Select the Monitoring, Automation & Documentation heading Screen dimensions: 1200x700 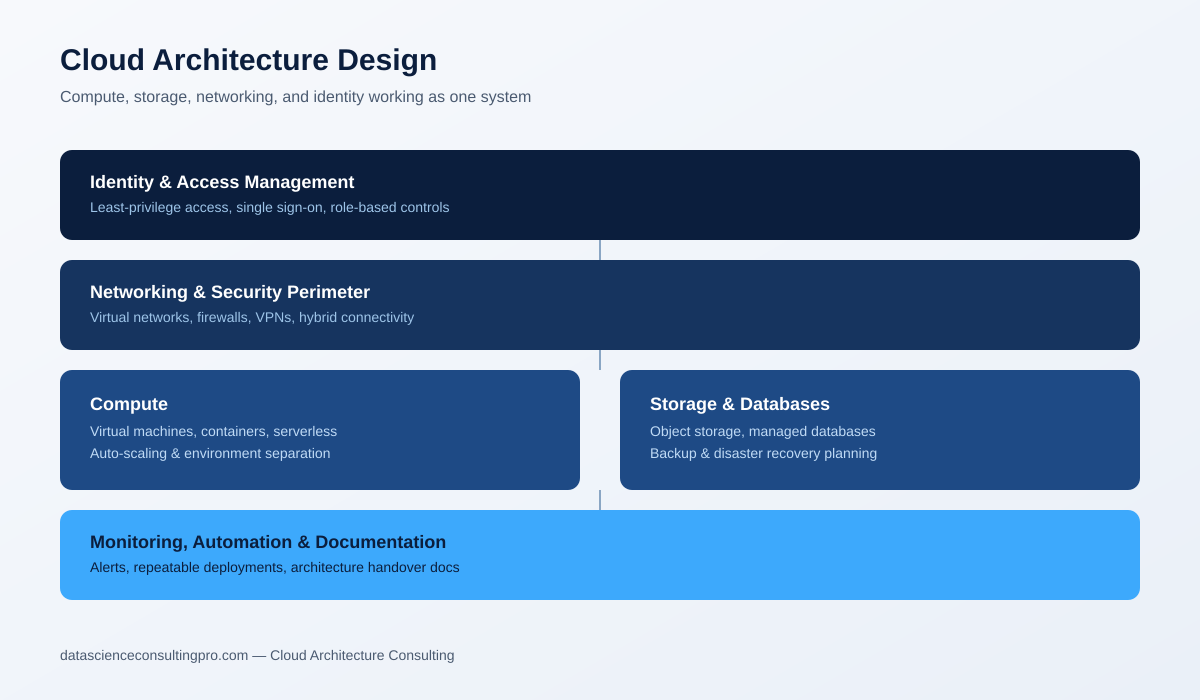coord(268,542)
